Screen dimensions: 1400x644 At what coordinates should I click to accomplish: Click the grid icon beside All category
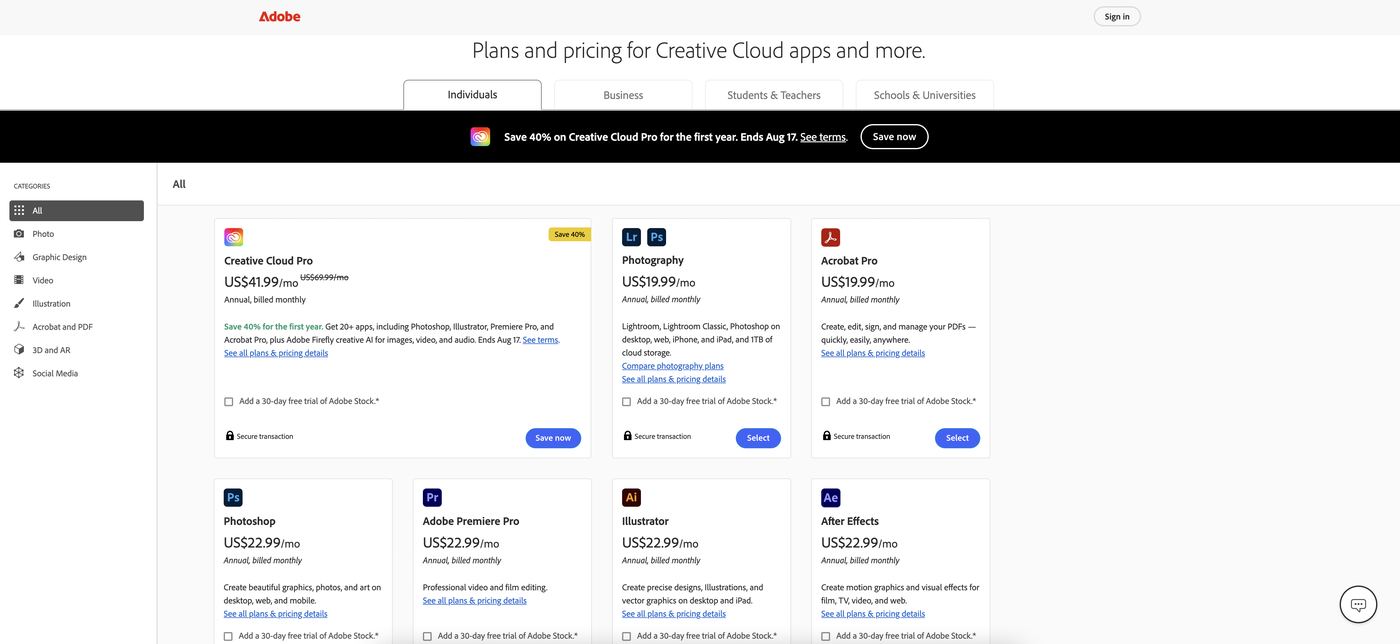[x=19, y=211]
